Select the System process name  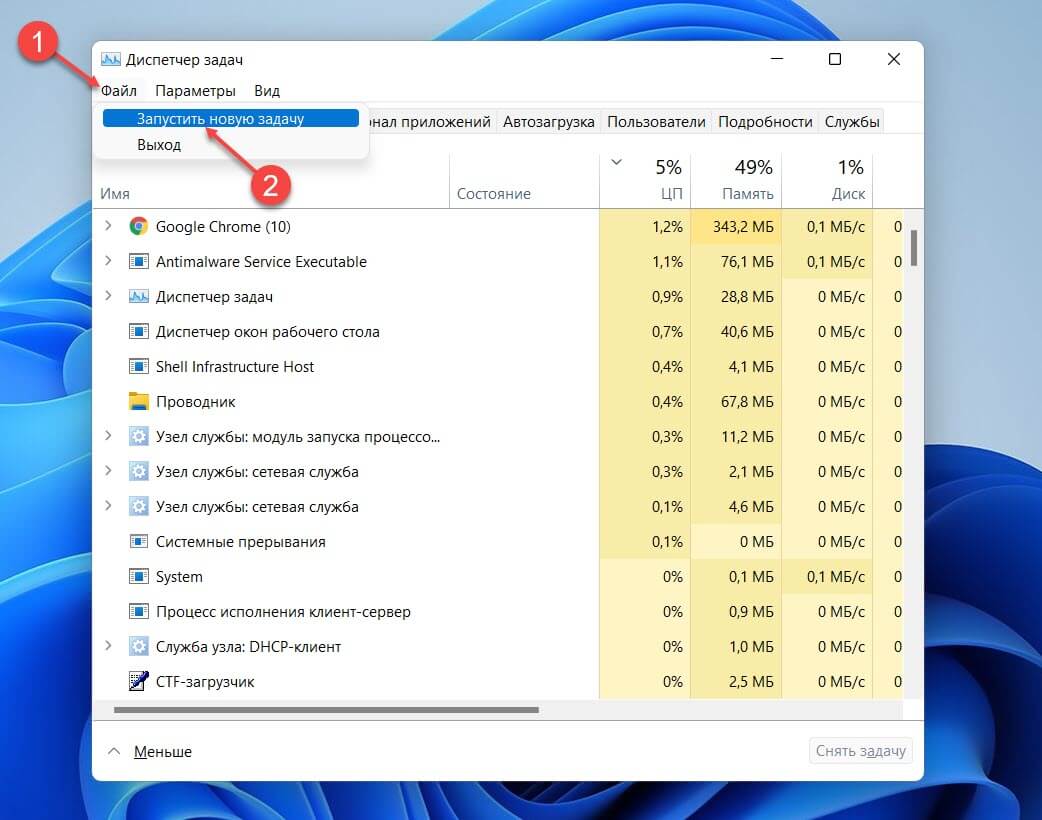click(179, 577)
